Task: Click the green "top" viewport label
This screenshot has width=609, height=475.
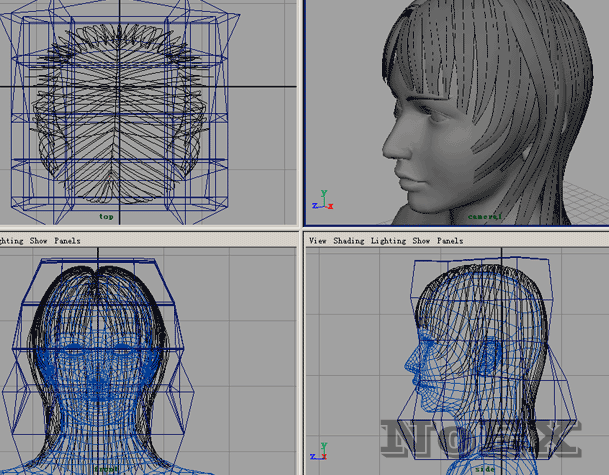Action: pyautogui.click(x=106, y=217)
